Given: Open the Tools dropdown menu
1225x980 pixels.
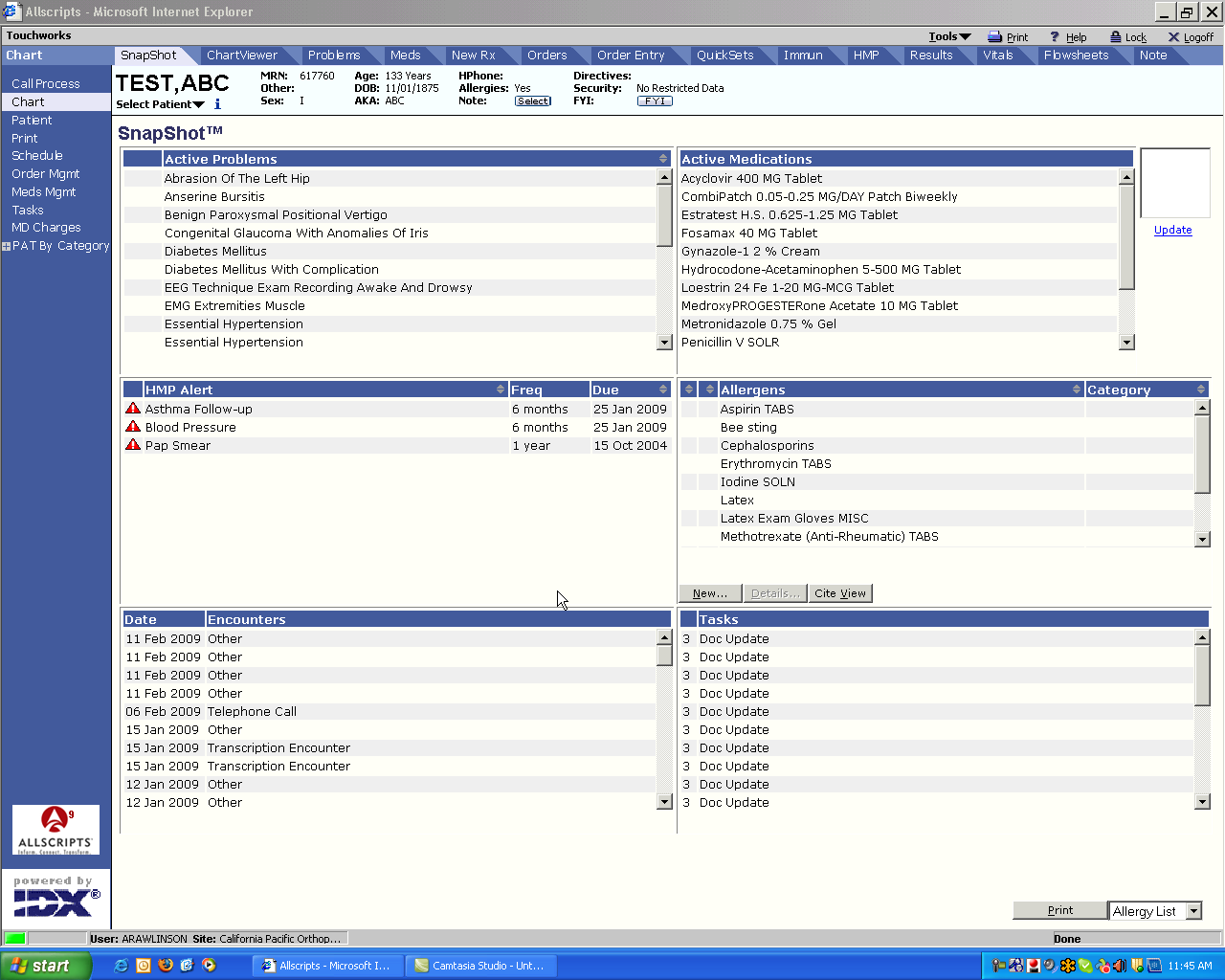Looking at the screenshot, I should pyautogui.click(x=949, y=36).
